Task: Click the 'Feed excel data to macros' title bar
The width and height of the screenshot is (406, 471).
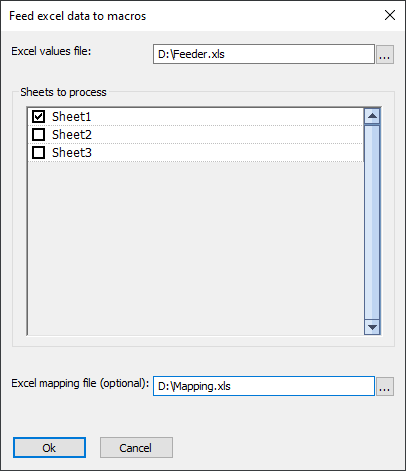Action: tap(78, 16)
